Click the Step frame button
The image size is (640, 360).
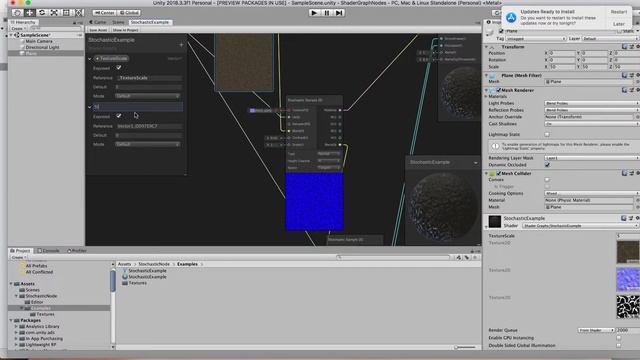pos(339,13)
